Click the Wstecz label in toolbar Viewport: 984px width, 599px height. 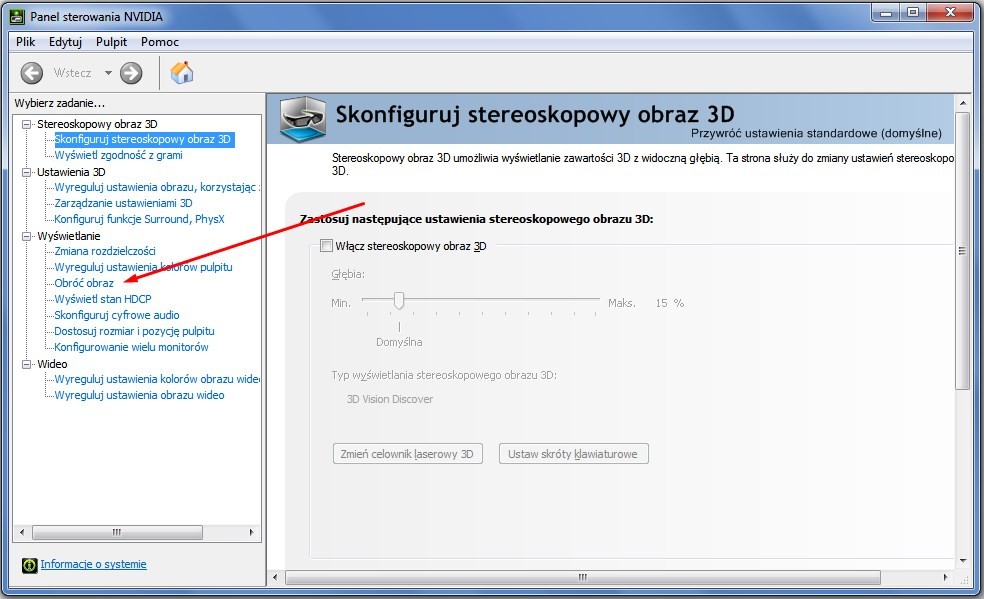pyautogui.click(x=73, y=73)
